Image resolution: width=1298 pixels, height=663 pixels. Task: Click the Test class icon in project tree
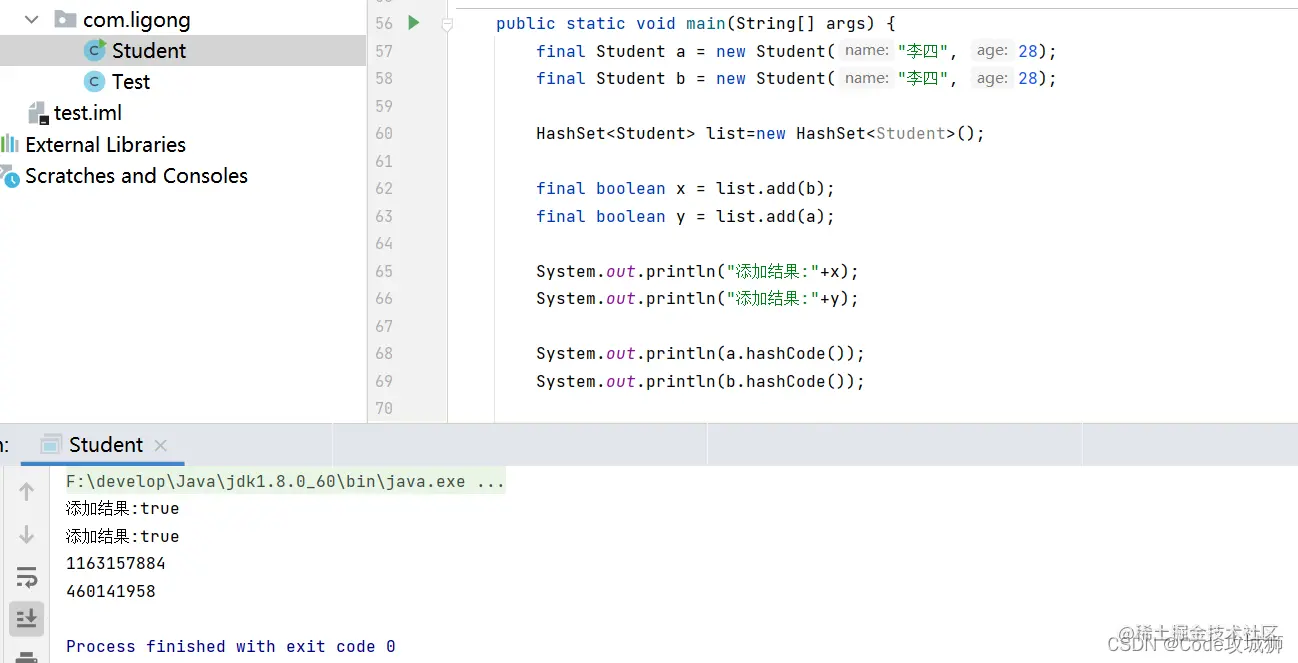pos(95,81)
